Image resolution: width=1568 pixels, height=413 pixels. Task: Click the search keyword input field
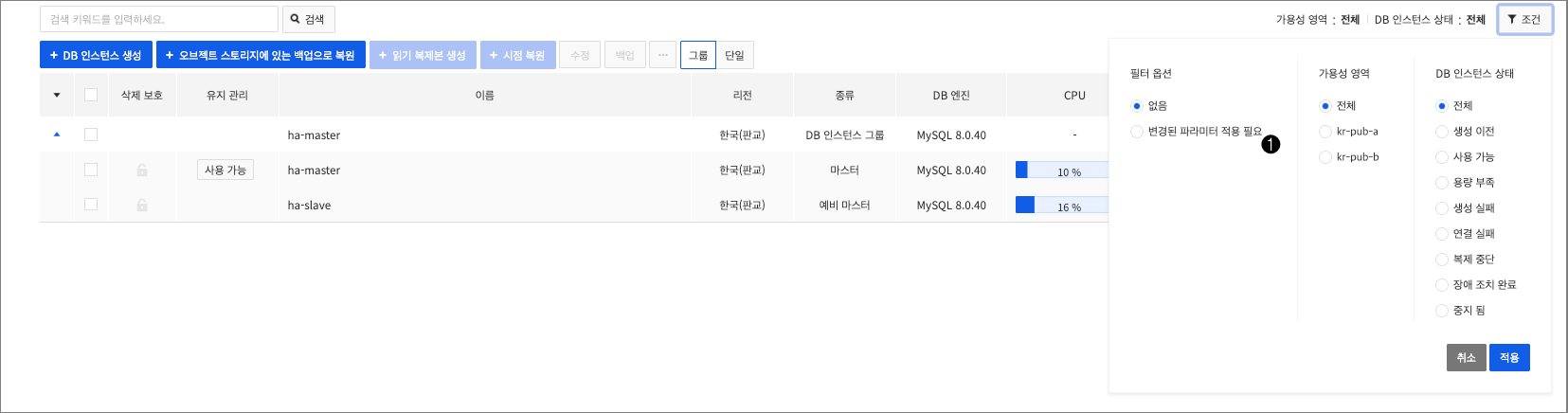click(x=159, y=19)
